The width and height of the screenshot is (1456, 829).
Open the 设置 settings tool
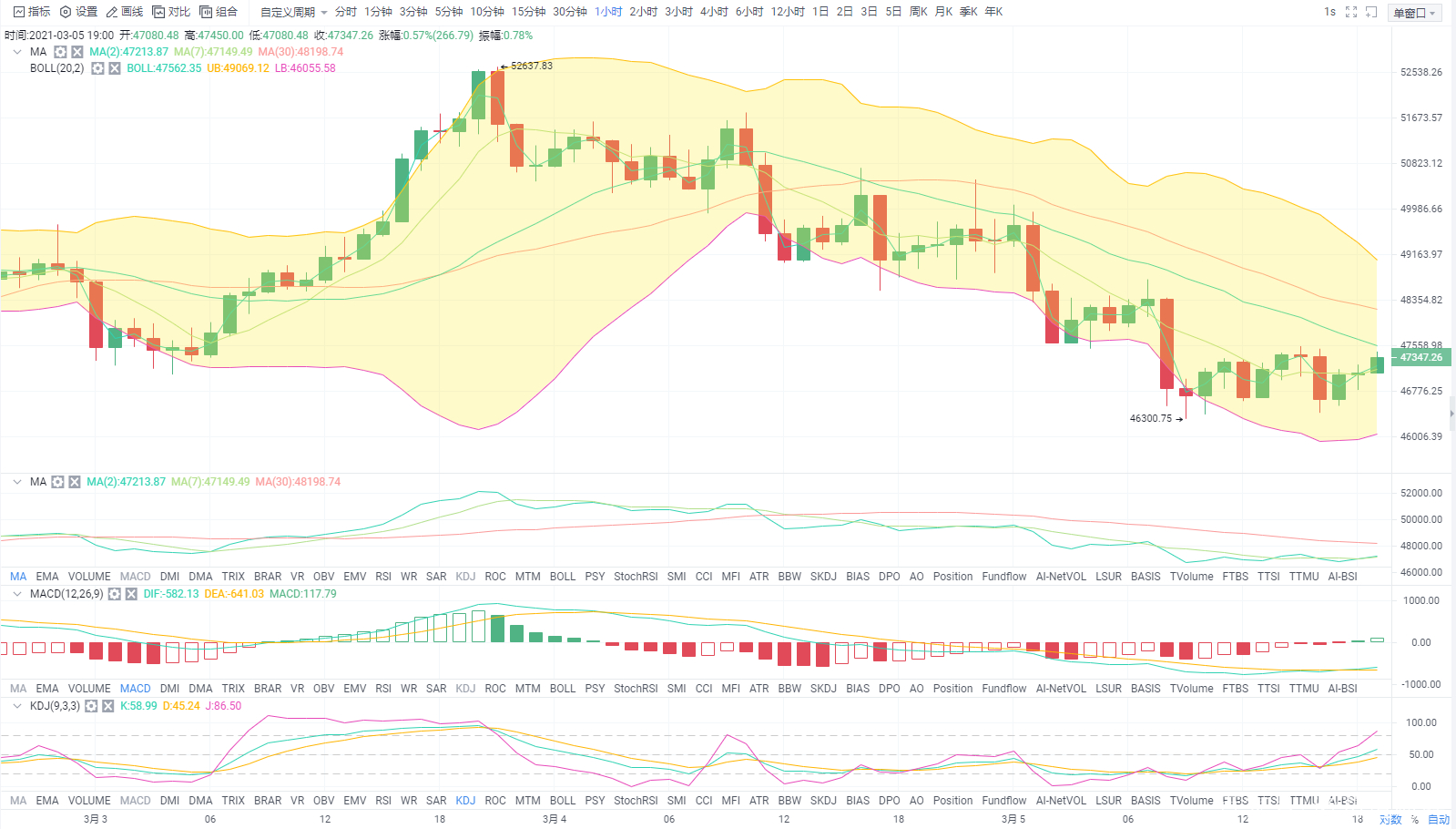pyautogui.click(x=78, y=12)
